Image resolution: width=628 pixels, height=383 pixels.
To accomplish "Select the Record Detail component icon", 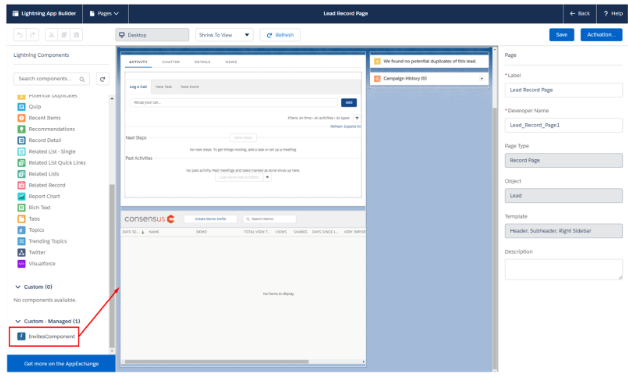I will [x=22, y=140].
